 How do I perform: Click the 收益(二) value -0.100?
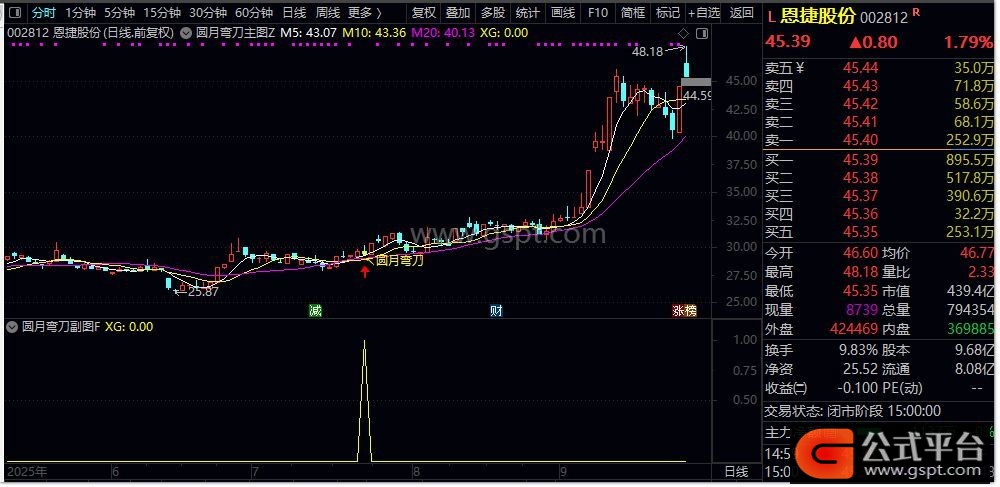[857, 388]
